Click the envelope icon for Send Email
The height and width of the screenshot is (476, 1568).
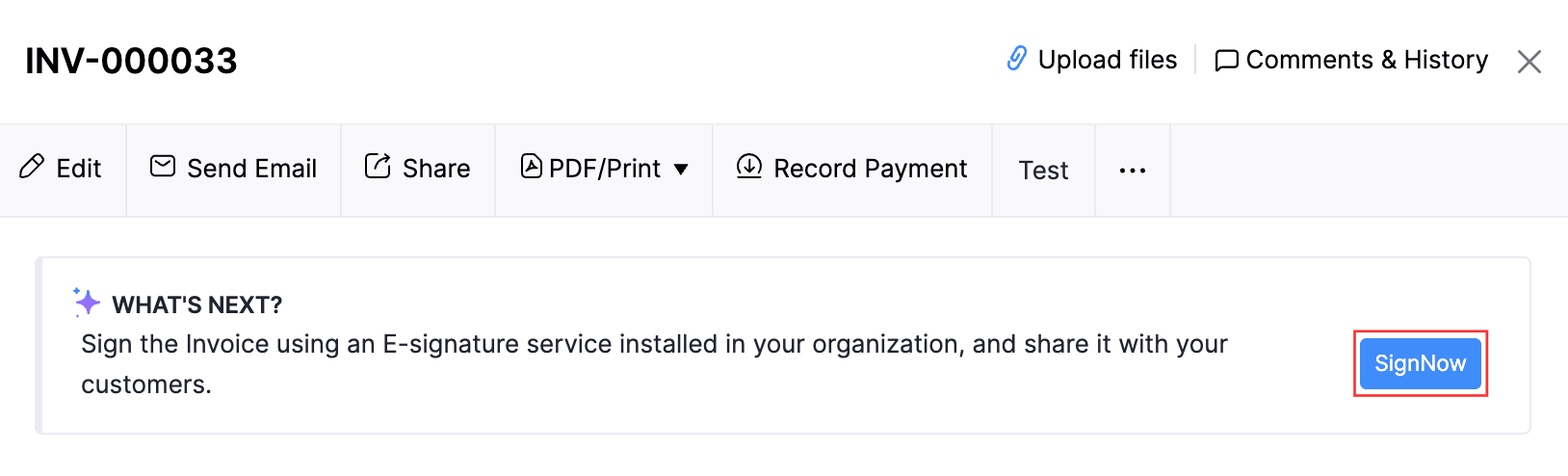click(x=163, y=167)
